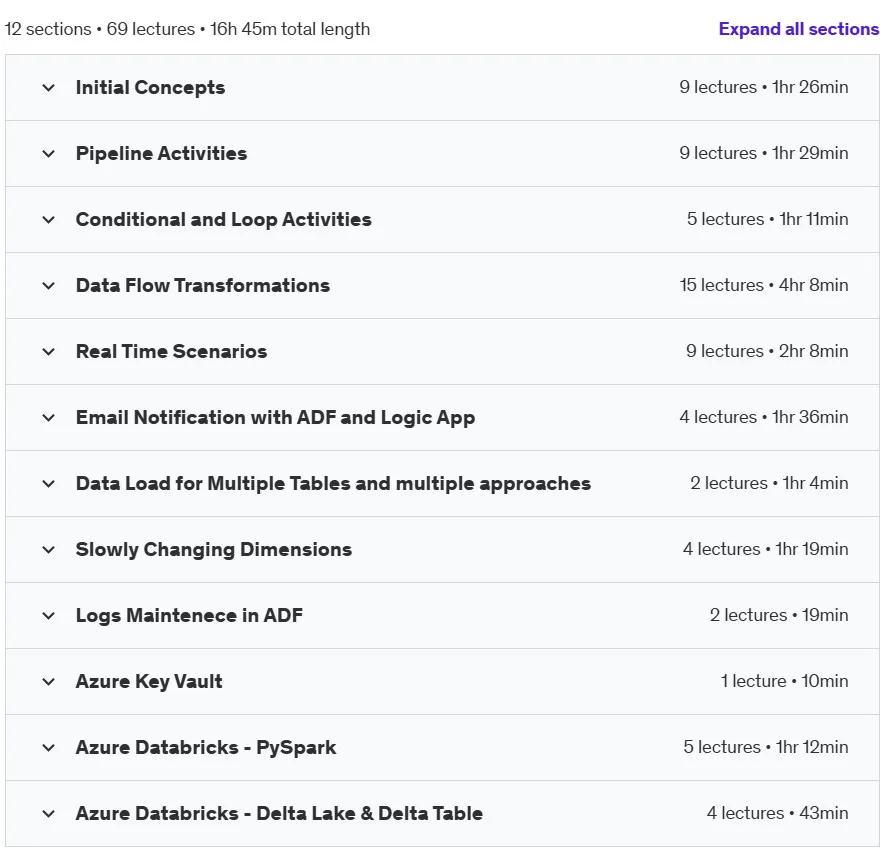Click the Real Time Scenarios heading
Viewport: 884px width, 850px height.
171,351
